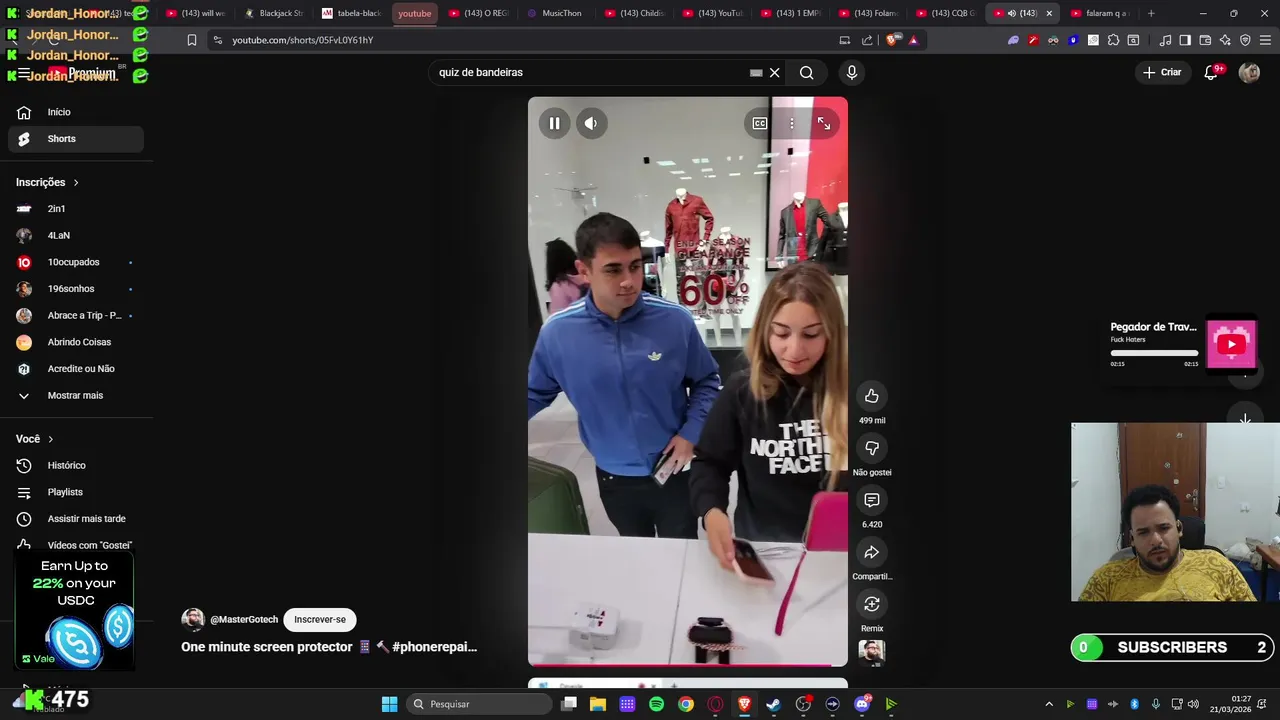Toggle closed captions on the Short
The width and height of the screenshot is (1280, 720).
coord(760,123)
